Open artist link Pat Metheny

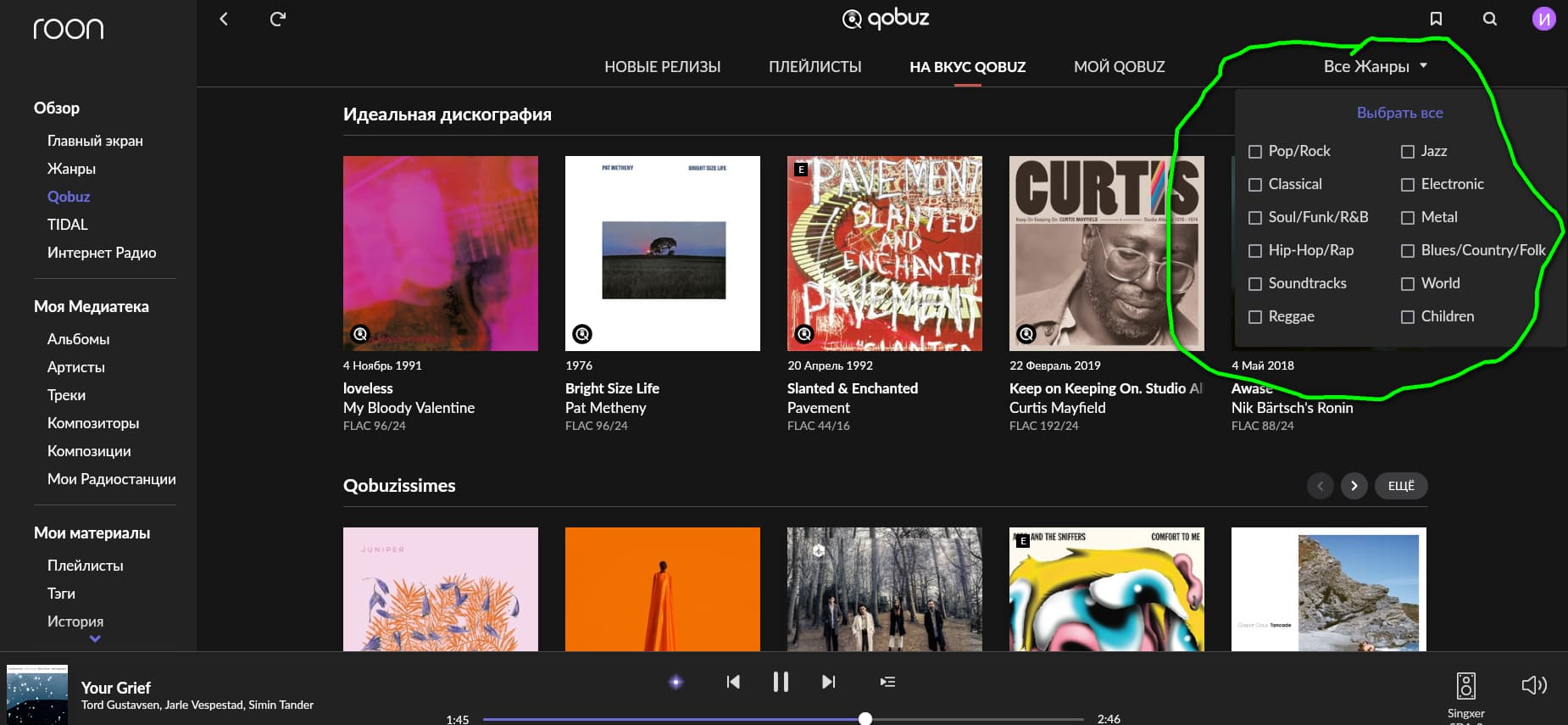605,408
